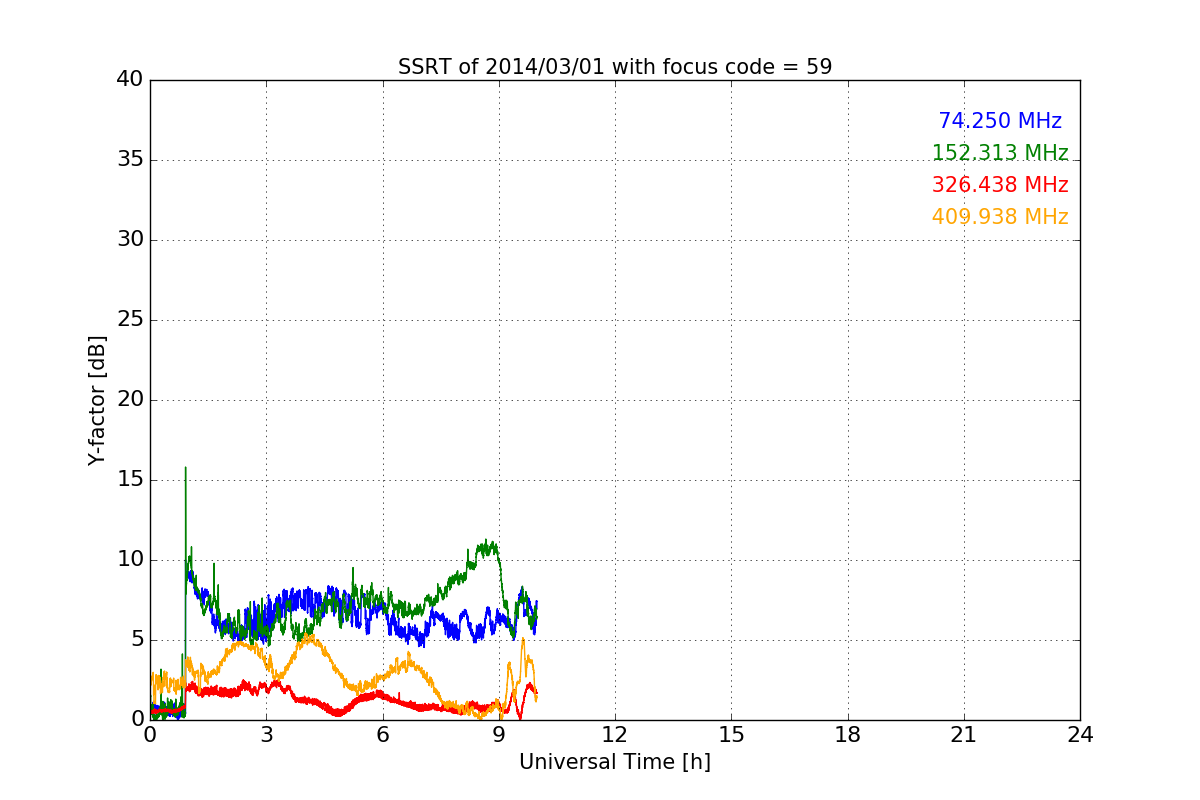Viewport: 1200px width, 800px height.
Task: Click the y-axis tick label 10
Action: pos(130,560)
